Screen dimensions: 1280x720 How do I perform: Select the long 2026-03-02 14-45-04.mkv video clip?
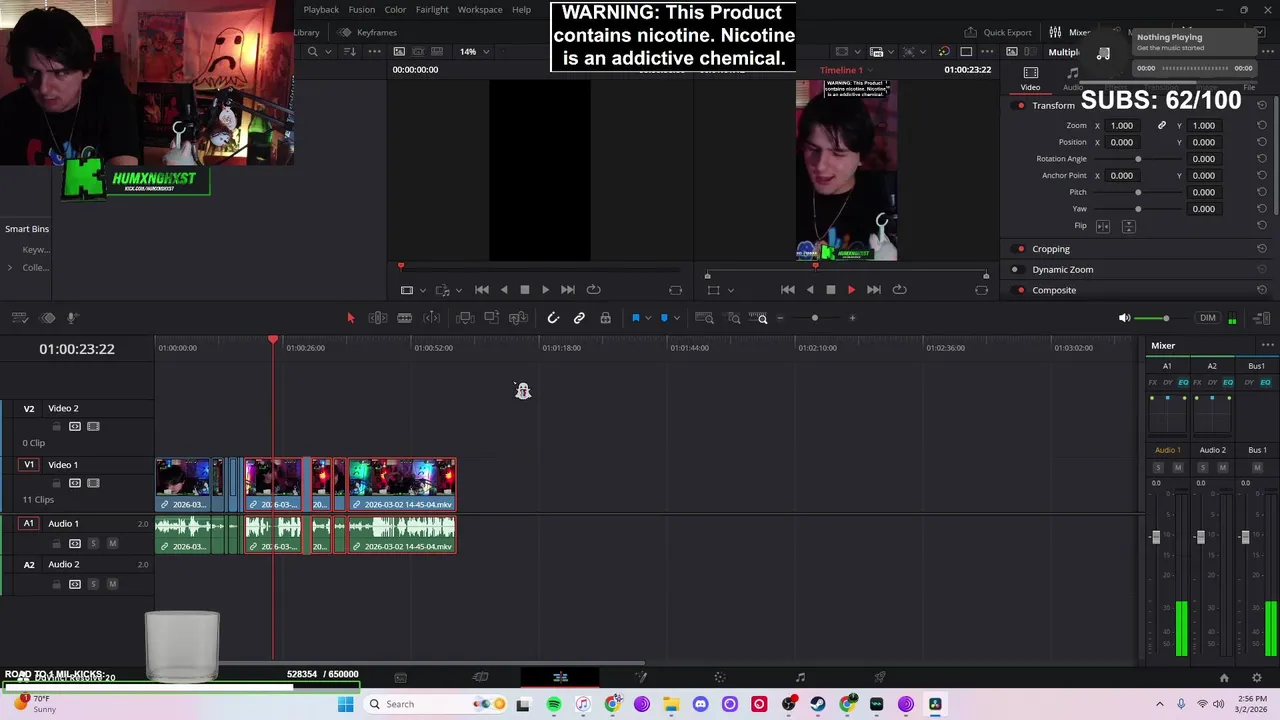[x=402, y=484]
